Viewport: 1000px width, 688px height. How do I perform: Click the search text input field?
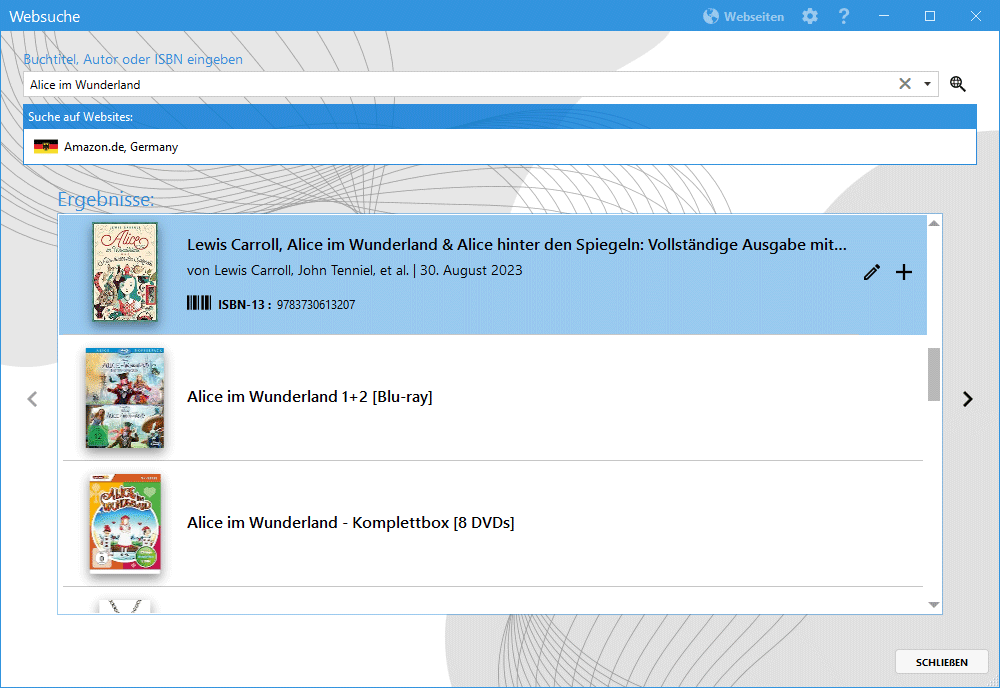[450, 84]
